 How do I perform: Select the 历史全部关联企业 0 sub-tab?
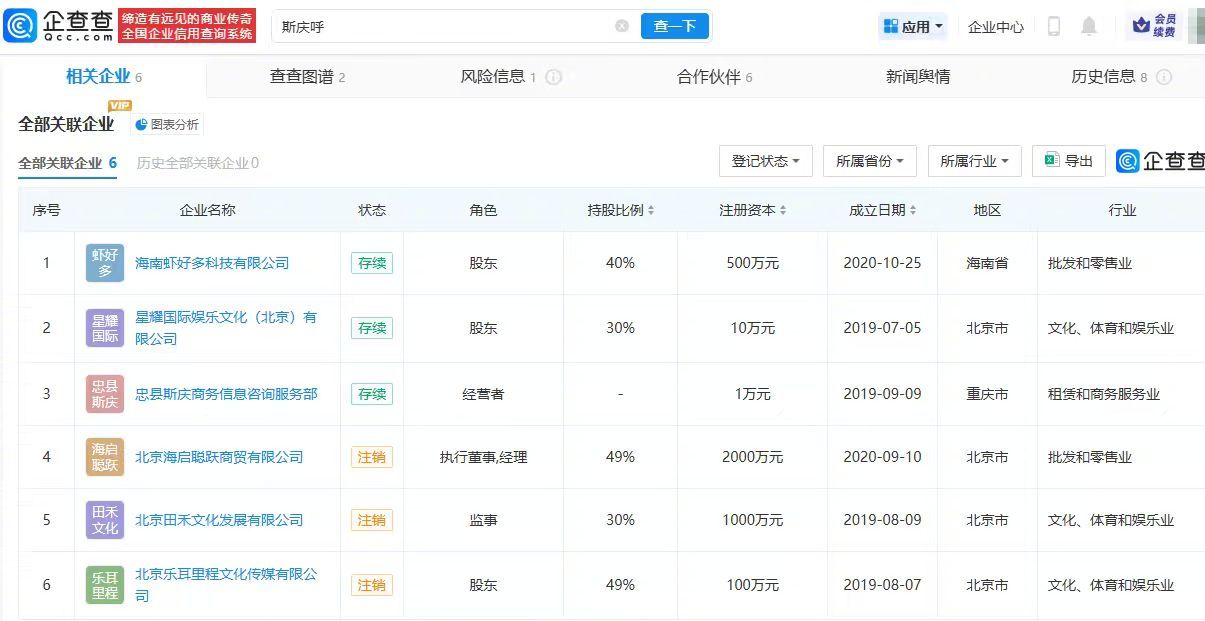[198, 163]
